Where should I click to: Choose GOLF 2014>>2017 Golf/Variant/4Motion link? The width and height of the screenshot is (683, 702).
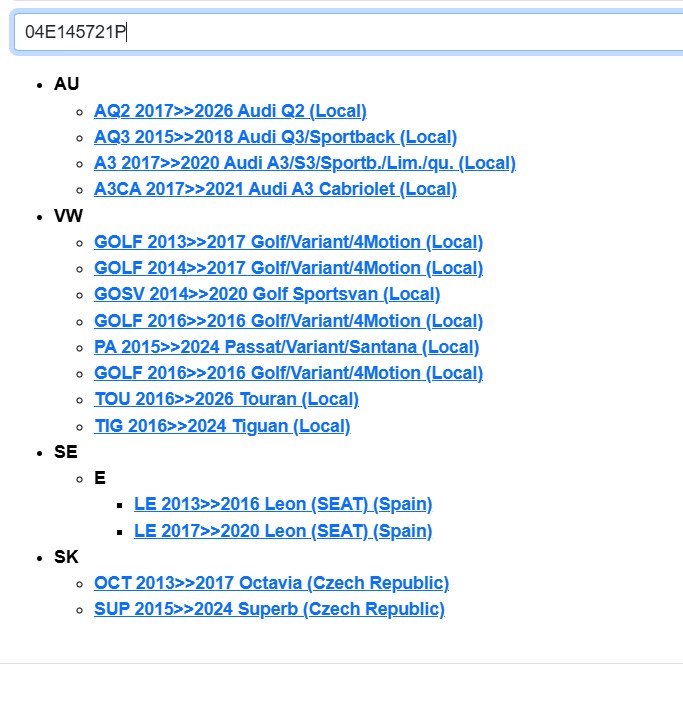(288, 268)
